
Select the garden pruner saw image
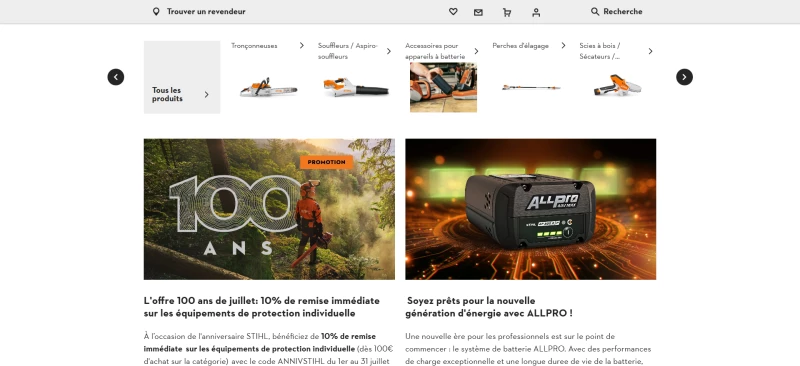[x=617, y=85]
